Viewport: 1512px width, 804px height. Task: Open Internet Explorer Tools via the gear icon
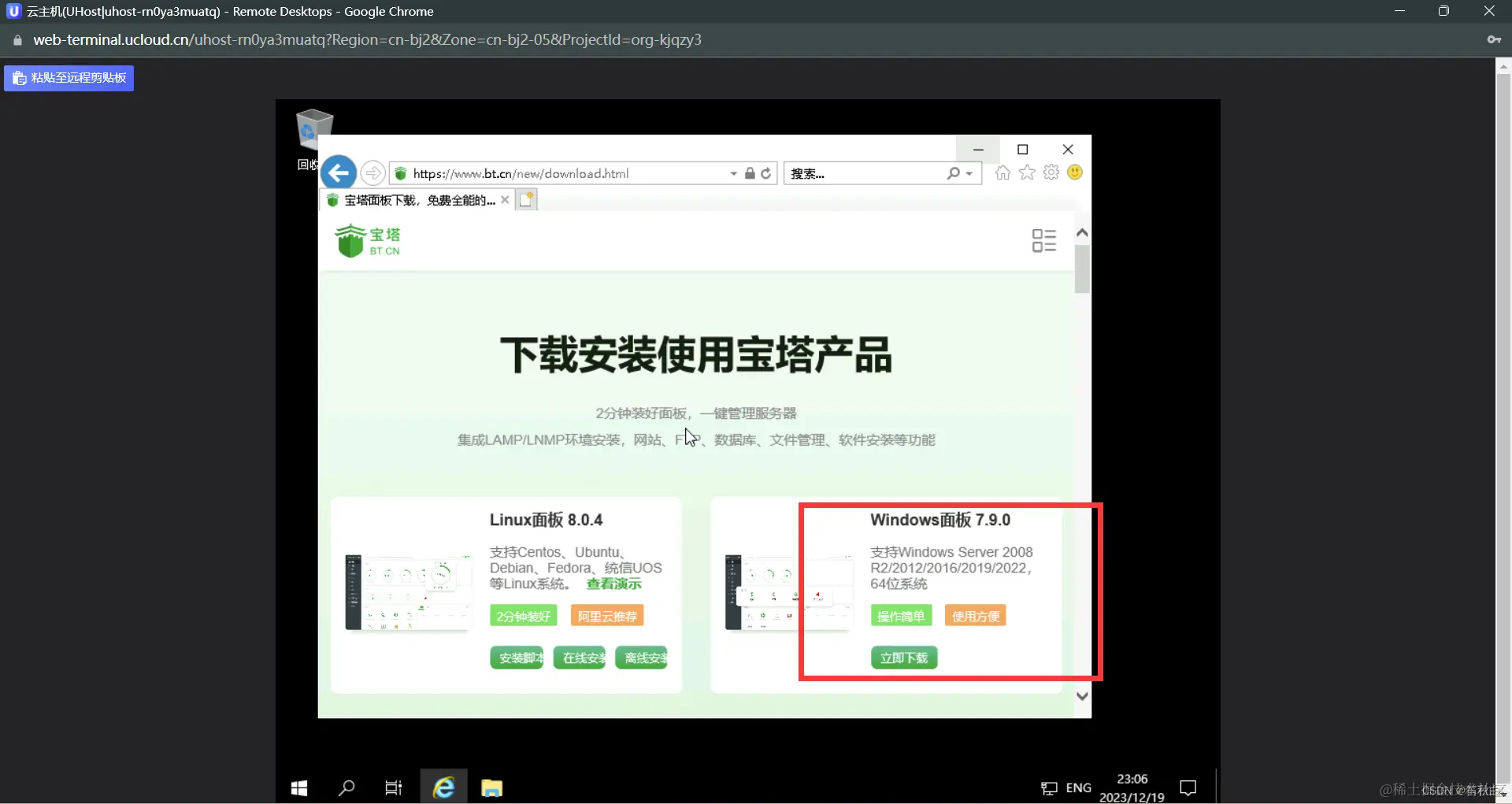pyautogui.click(x=1051, y=172)
